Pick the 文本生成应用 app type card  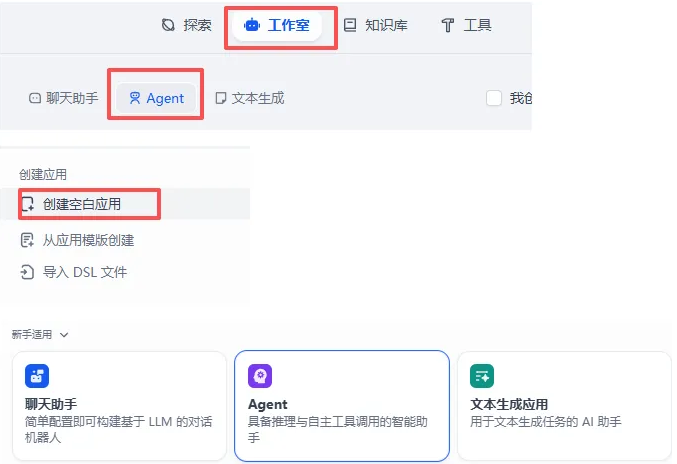(564, 405)
